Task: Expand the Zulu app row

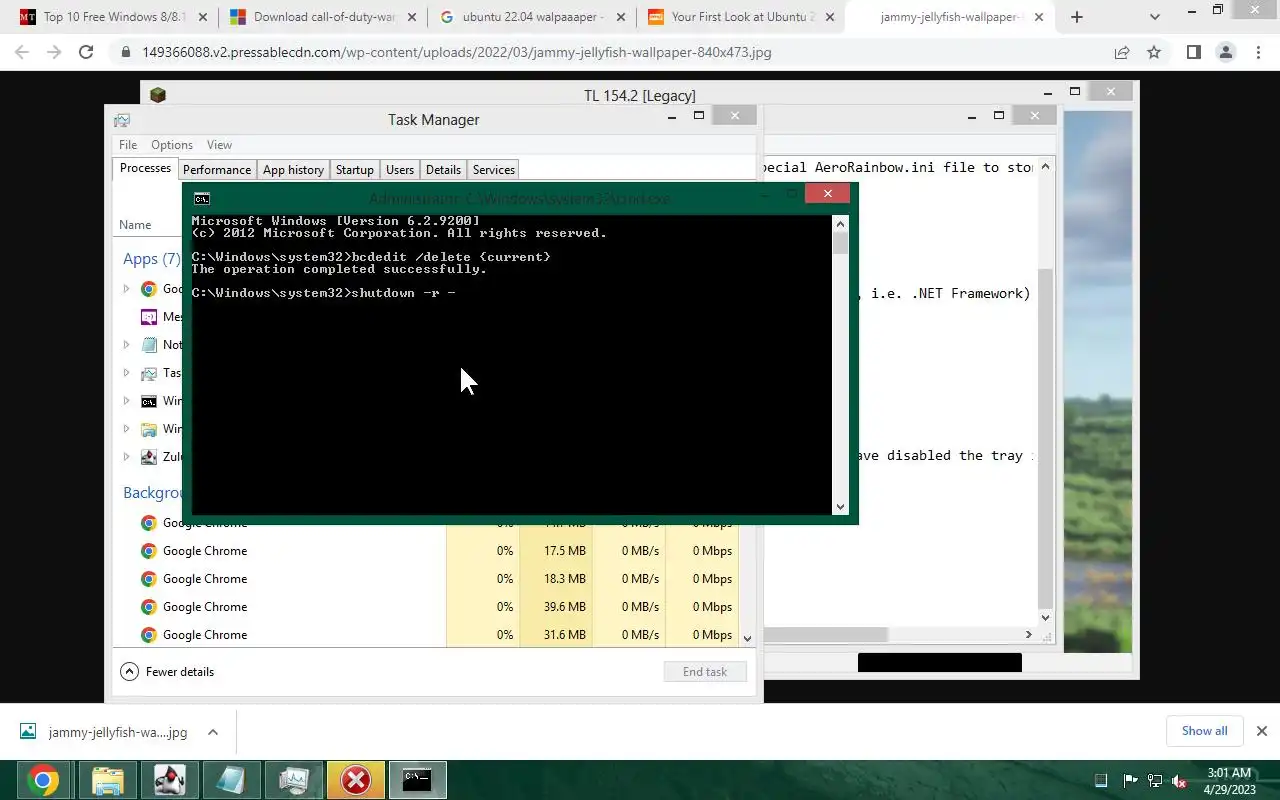Action: click(x=126, y=457)
